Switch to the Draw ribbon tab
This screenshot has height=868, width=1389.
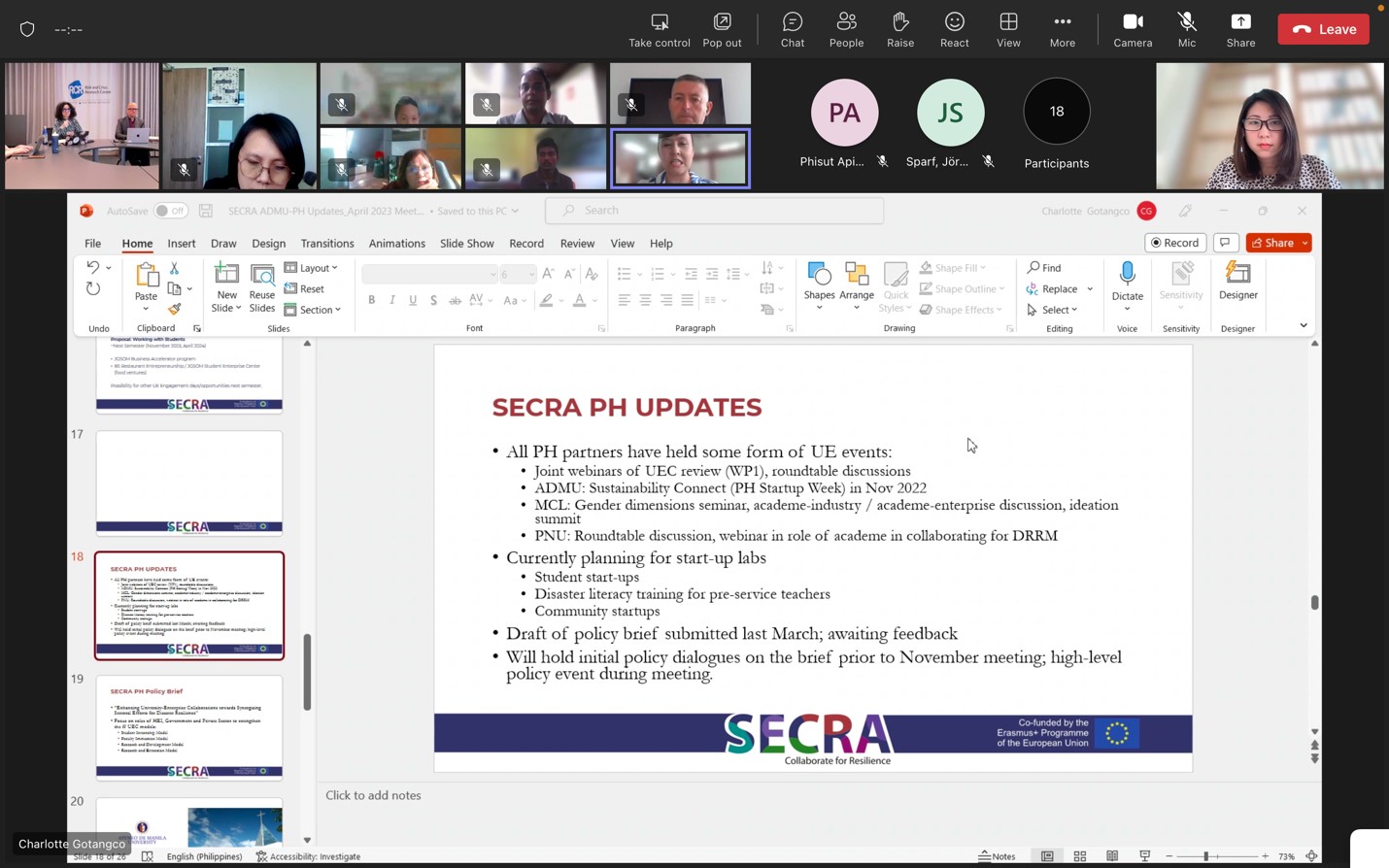click(x=223, y=244)
